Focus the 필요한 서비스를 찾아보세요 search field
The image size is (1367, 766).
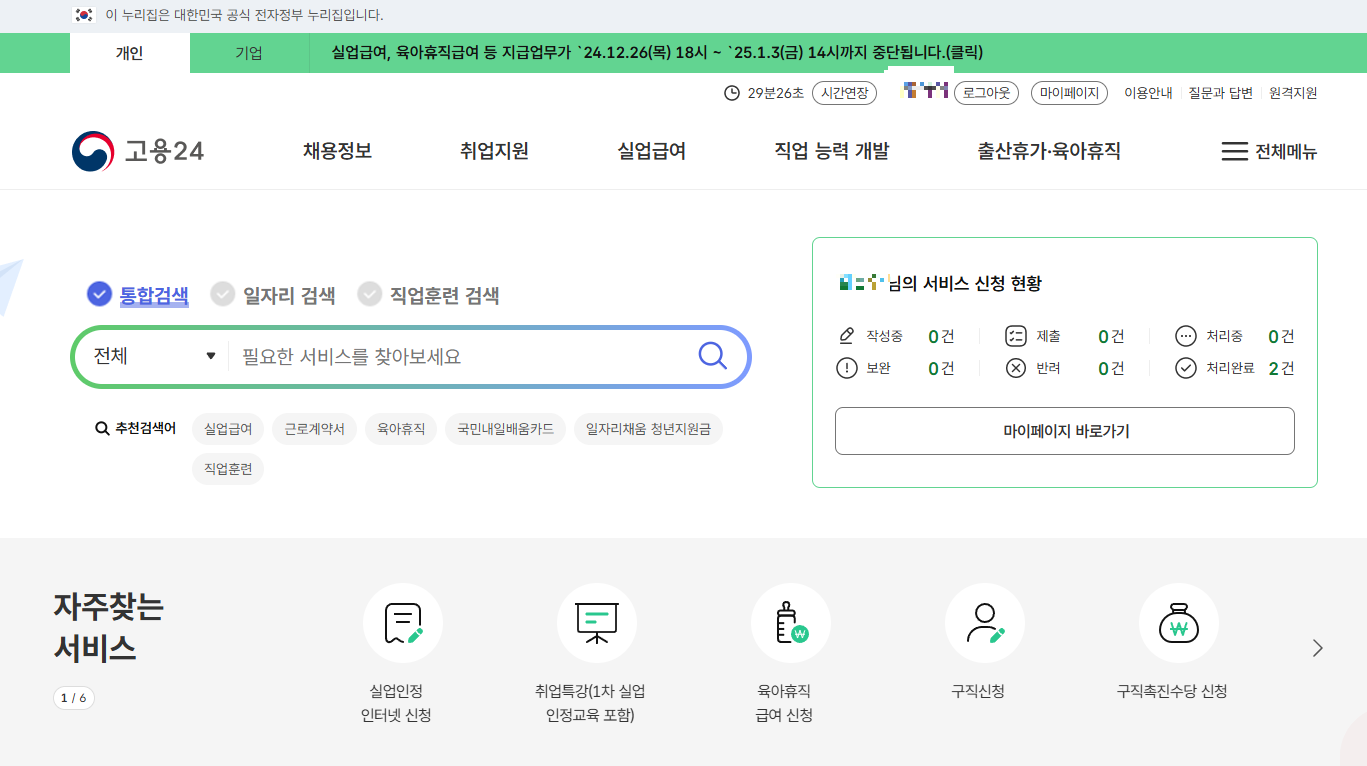pyautogui.click(x=460, y=356)
